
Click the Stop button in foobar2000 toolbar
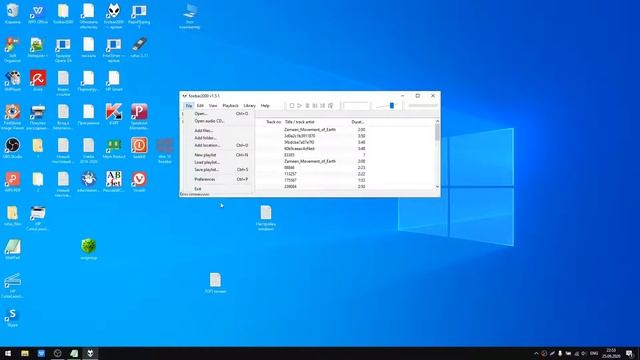tap(291, 106)
